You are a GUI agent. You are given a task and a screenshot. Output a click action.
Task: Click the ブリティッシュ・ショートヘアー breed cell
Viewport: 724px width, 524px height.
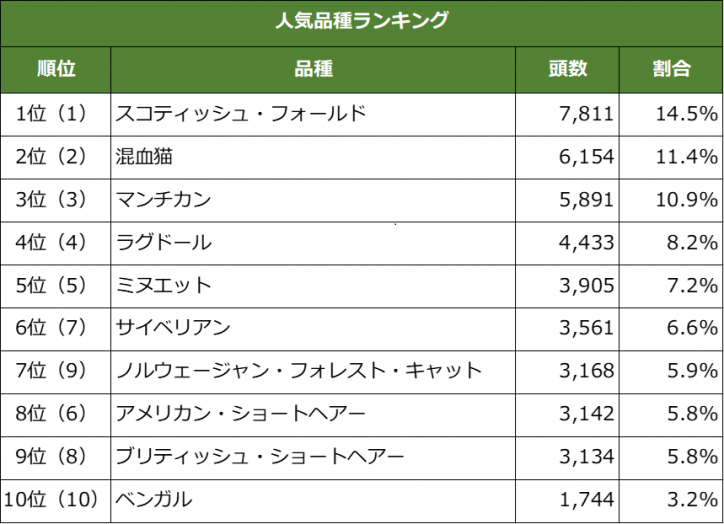coord(313,458)
